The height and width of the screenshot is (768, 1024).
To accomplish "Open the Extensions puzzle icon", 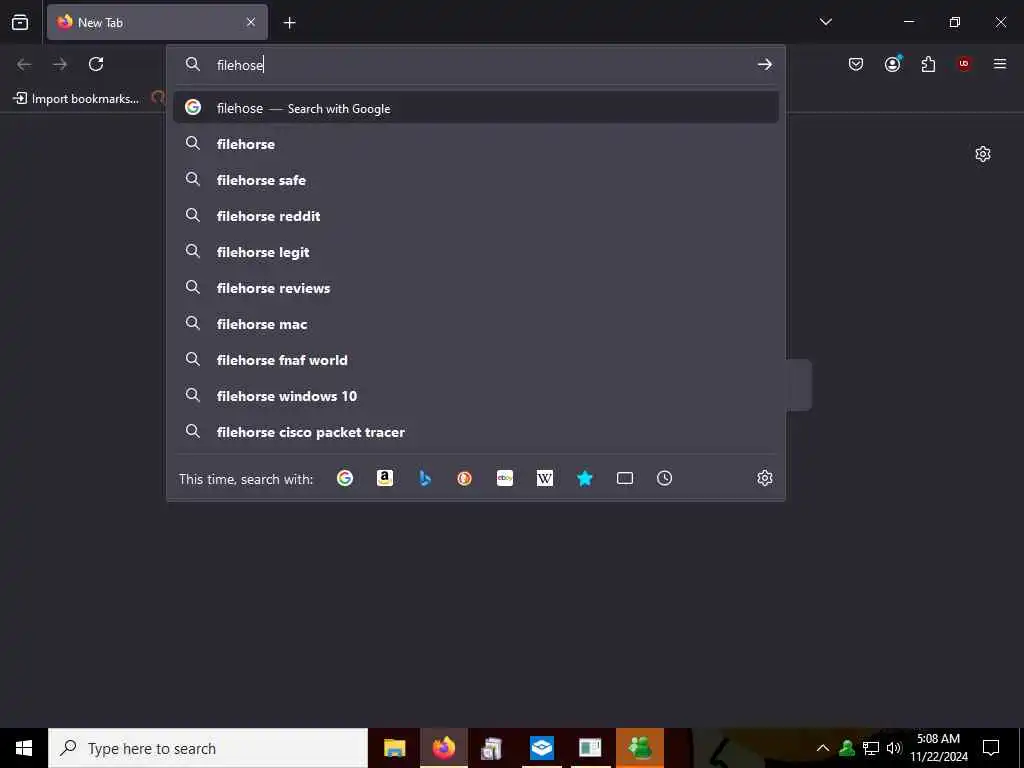I will click(928, 64).
